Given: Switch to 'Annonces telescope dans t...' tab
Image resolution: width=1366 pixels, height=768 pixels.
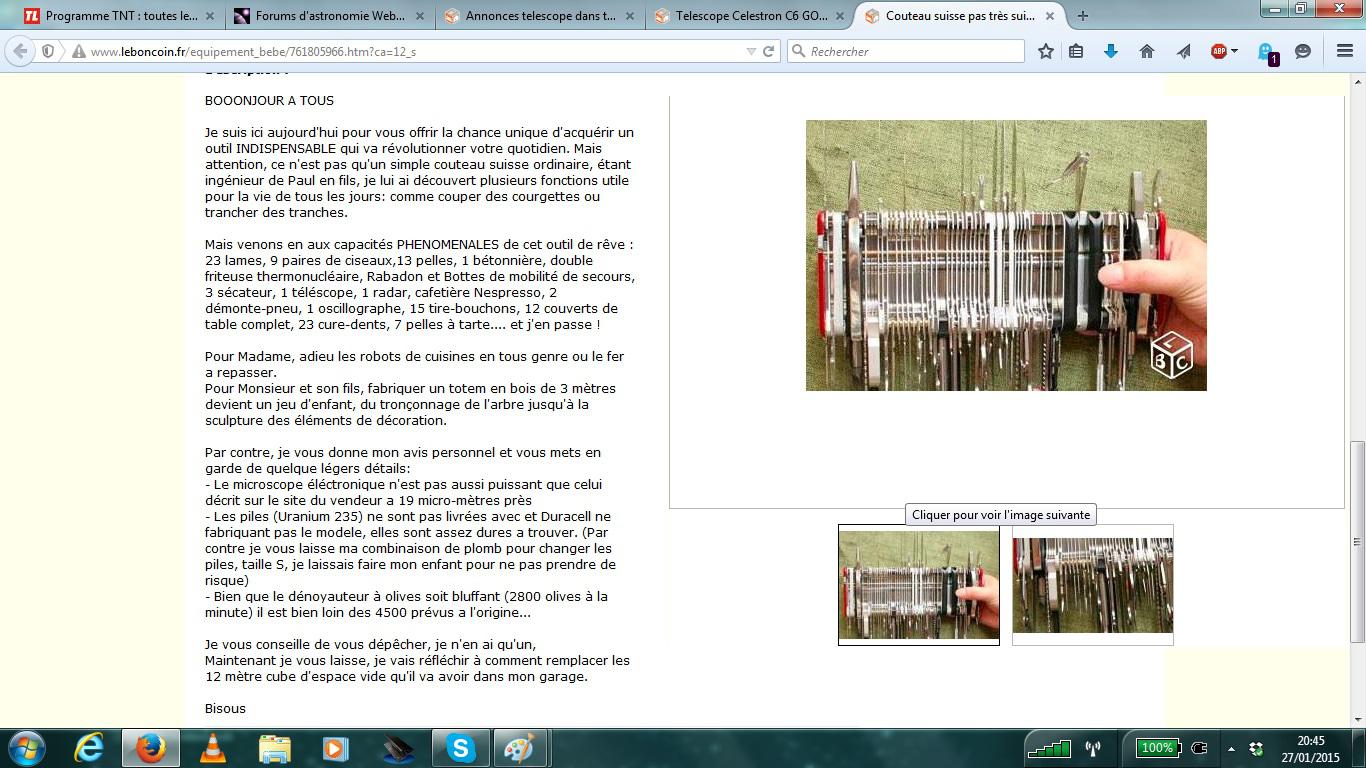Looking at the screenshot, I should pos(541,16).
